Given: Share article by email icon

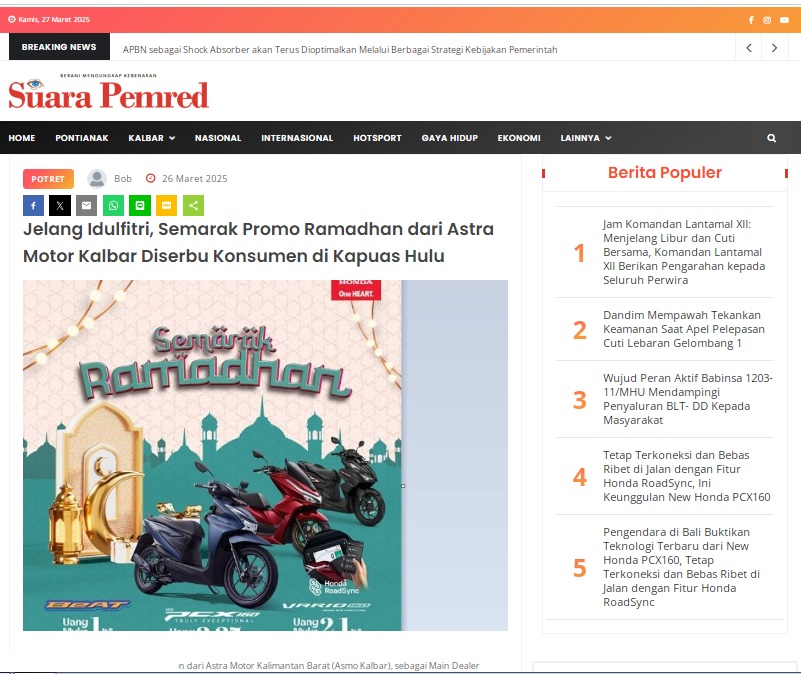Looking at the screenshot, I should coord(86,205).
